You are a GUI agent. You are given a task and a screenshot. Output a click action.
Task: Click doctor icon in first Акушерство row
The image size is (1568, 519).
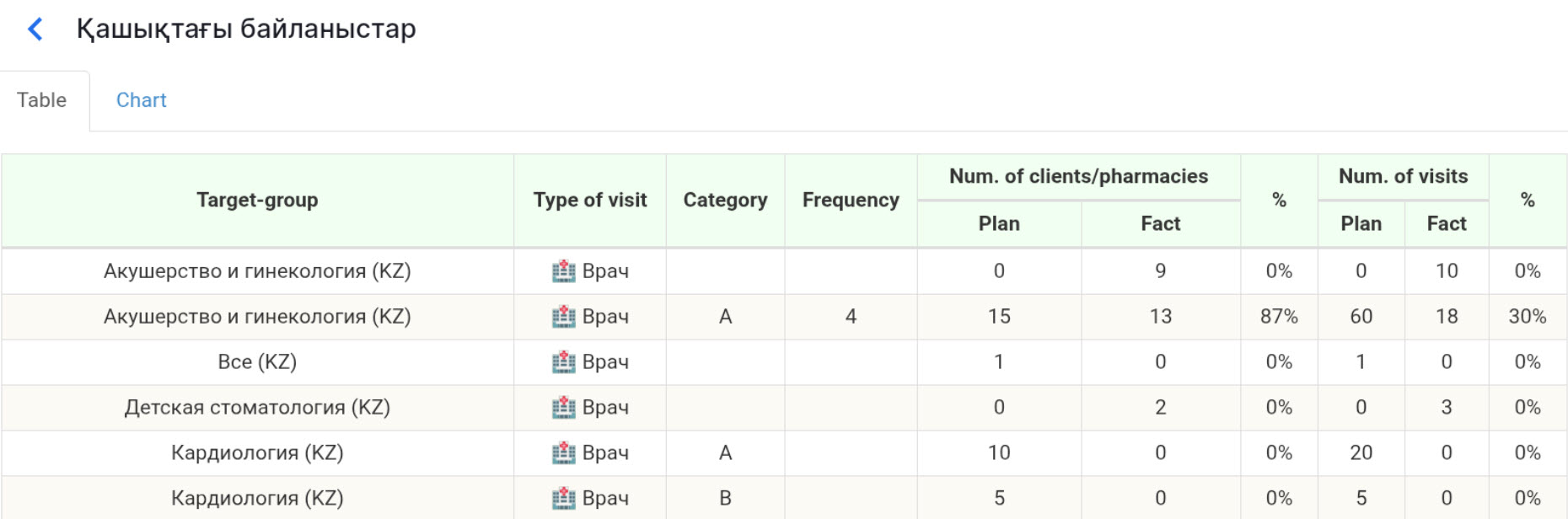coord(563,271)
